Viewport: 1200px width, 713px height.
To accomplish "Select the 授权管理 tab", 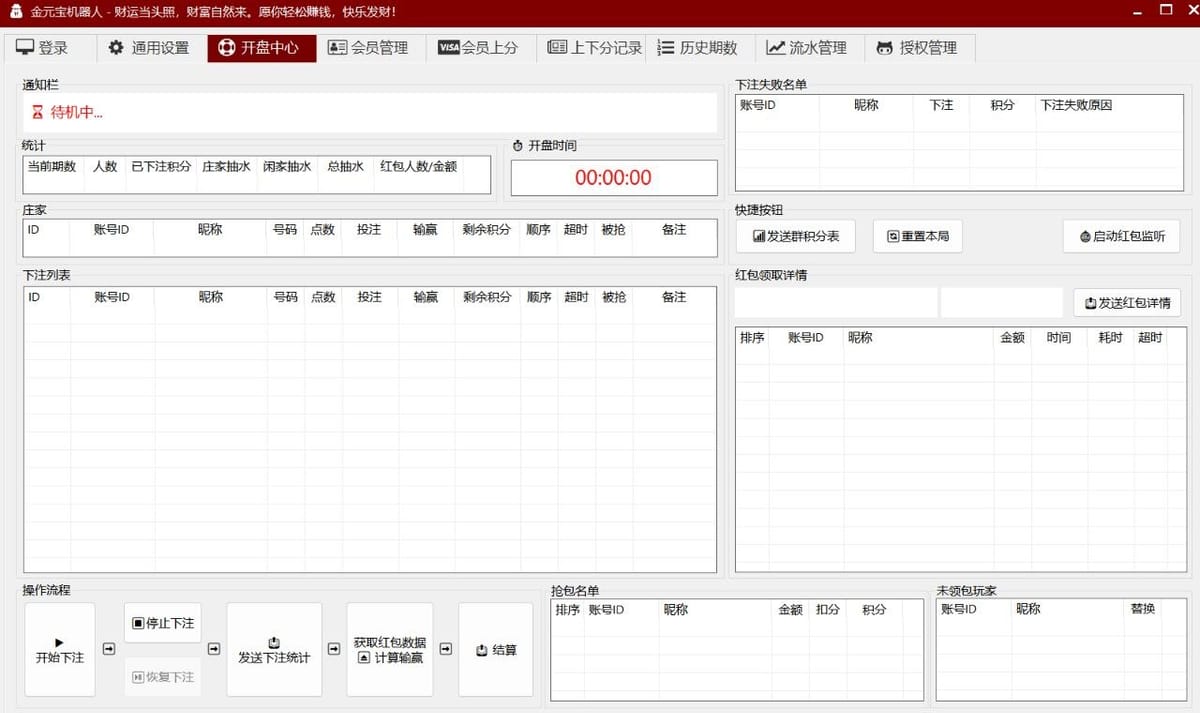I will pos(917,48).
